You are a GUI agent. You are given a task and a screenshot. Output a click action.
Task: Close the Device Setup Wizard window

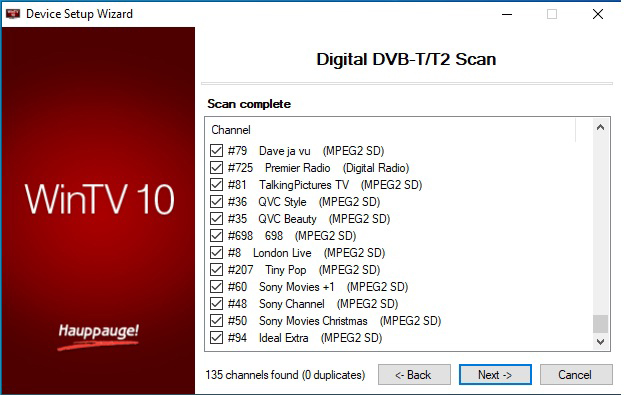pyautogui.click(x=598, y=14)
